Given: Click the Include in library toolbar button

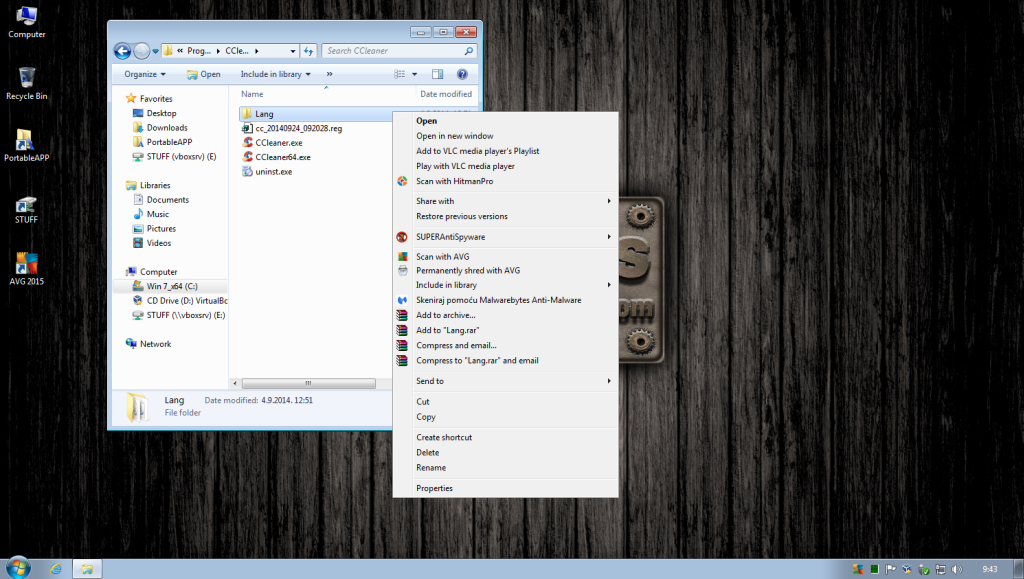Looking at the screenshot, I should pyautogui.click(x=275, y=74).
